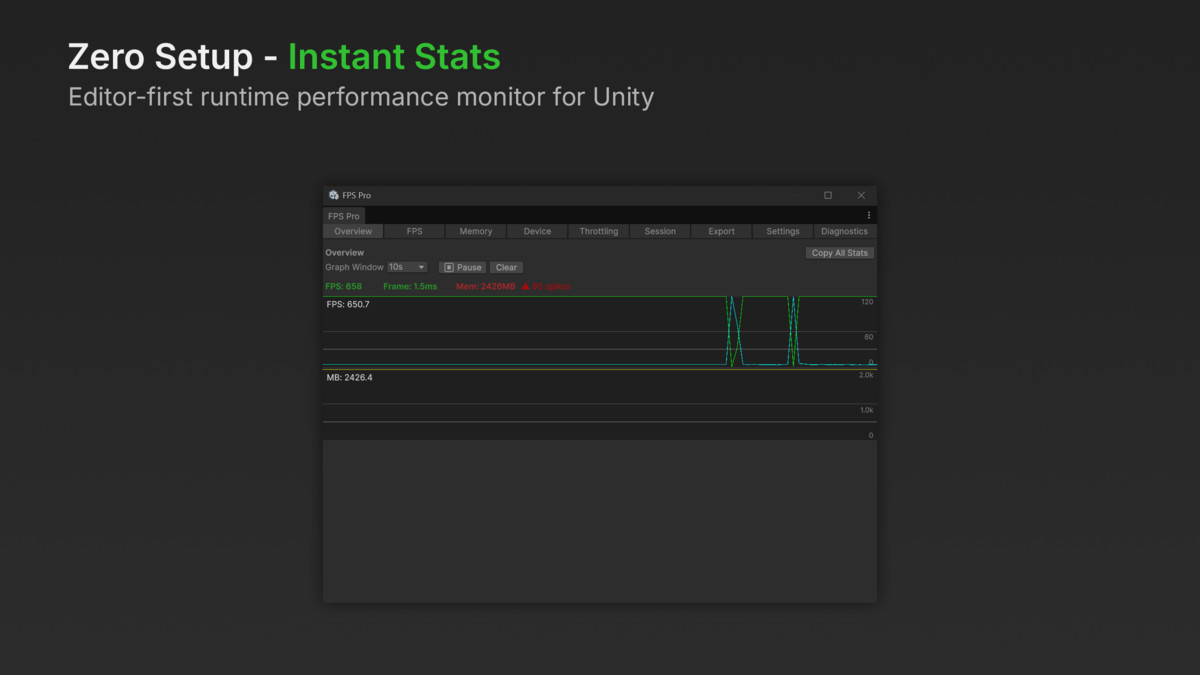Show the Diagnostics tab
The image size is (1200, 675).
click(845, 231)
